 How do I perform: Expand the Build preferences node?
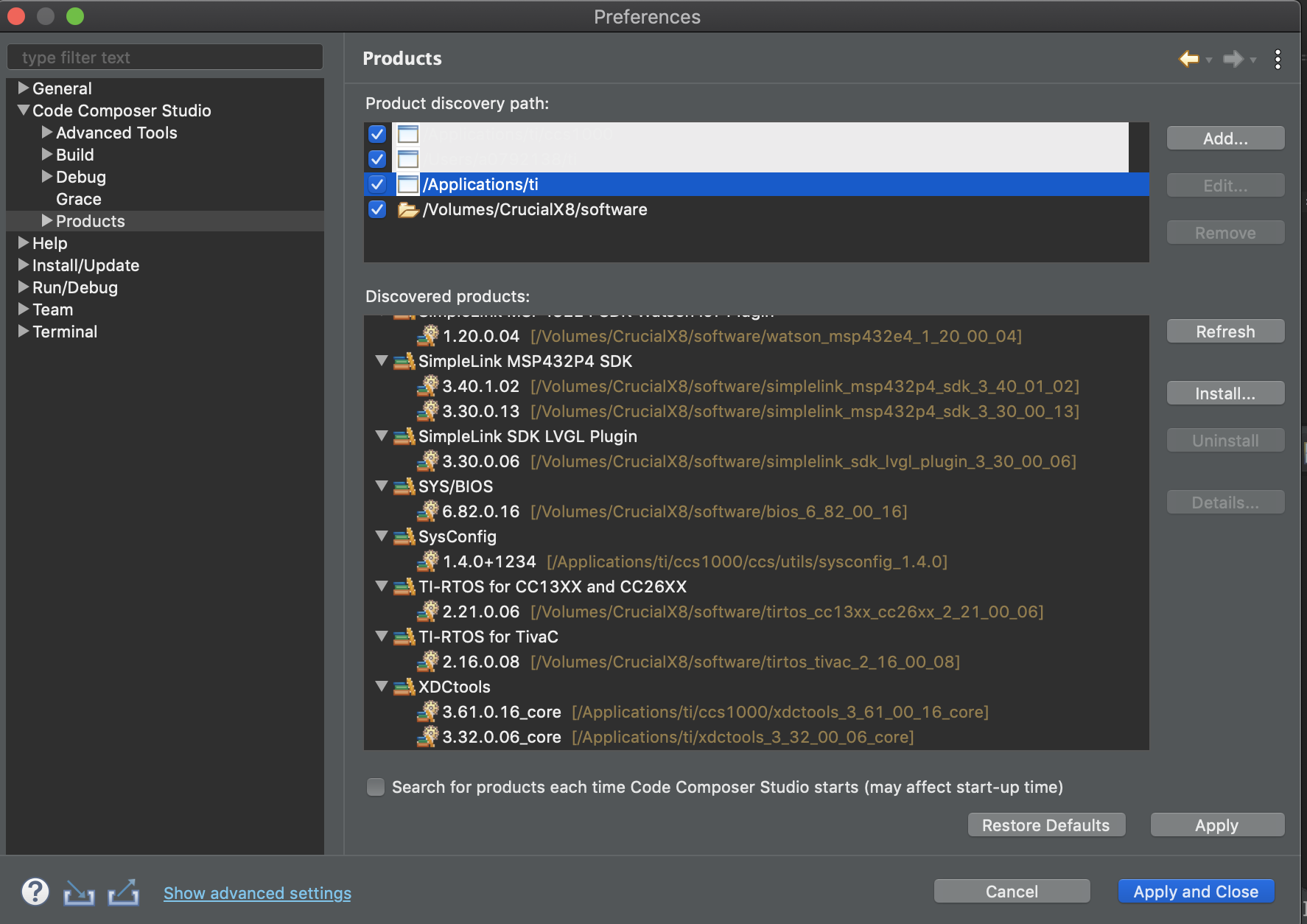point(47,155)
